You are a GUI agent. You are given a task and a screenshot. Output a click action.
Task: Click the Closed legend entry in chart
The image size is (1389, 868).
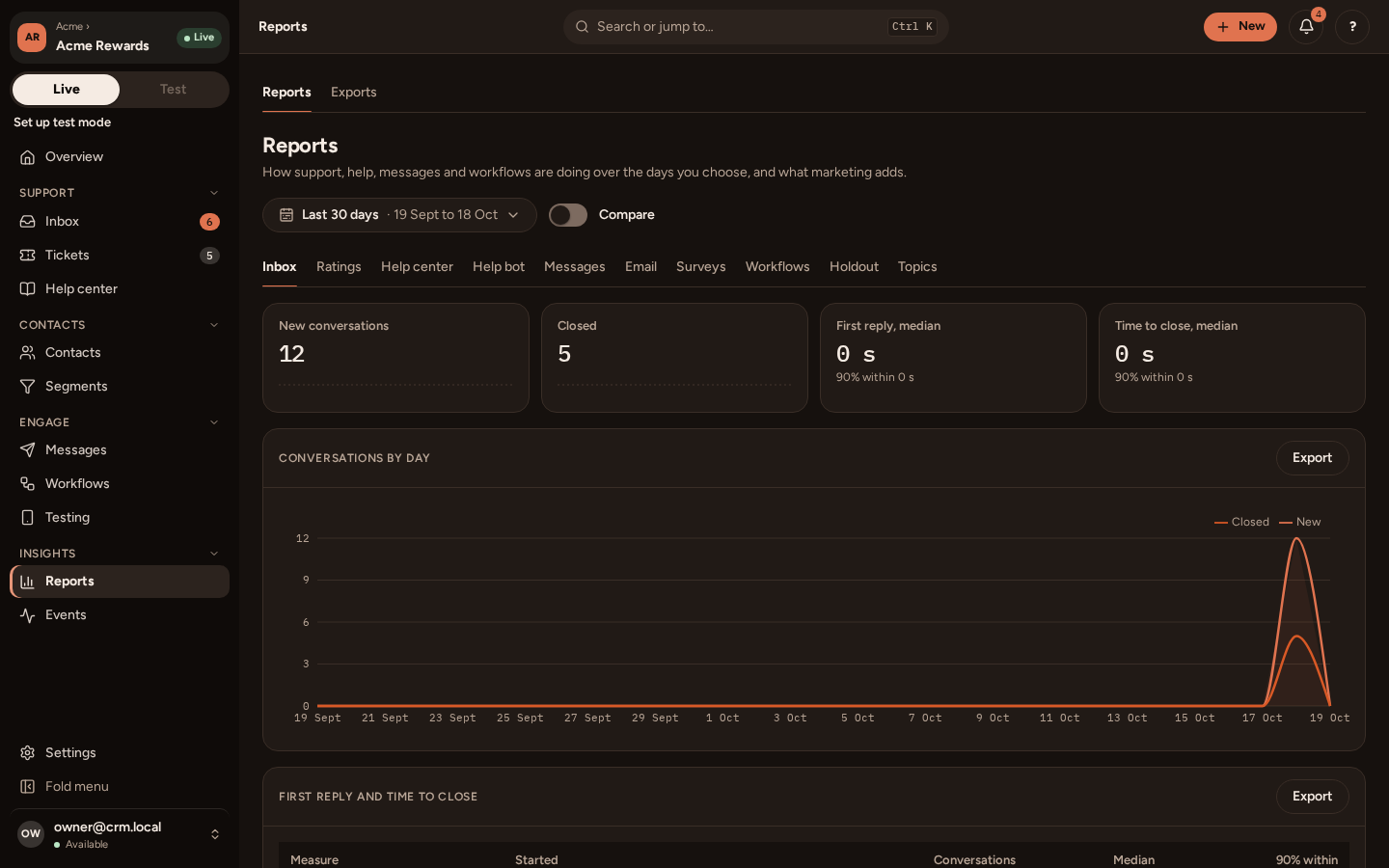(1242, 522)
